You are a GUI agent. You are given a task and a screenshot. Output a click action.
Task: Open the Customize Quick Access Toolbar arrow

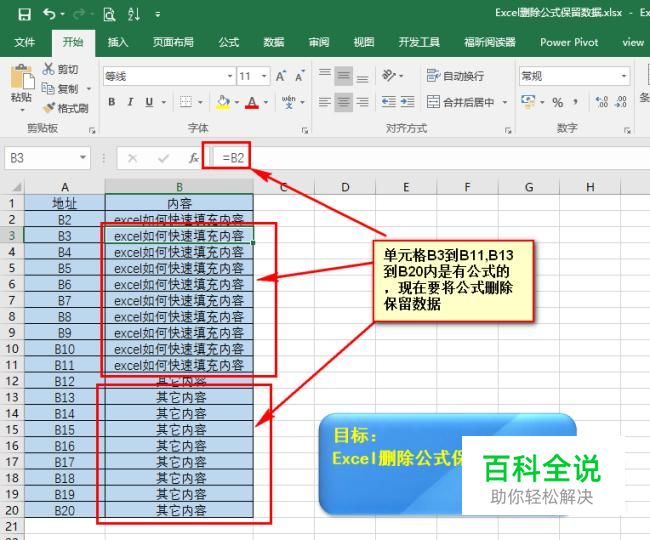click(158, 15)
